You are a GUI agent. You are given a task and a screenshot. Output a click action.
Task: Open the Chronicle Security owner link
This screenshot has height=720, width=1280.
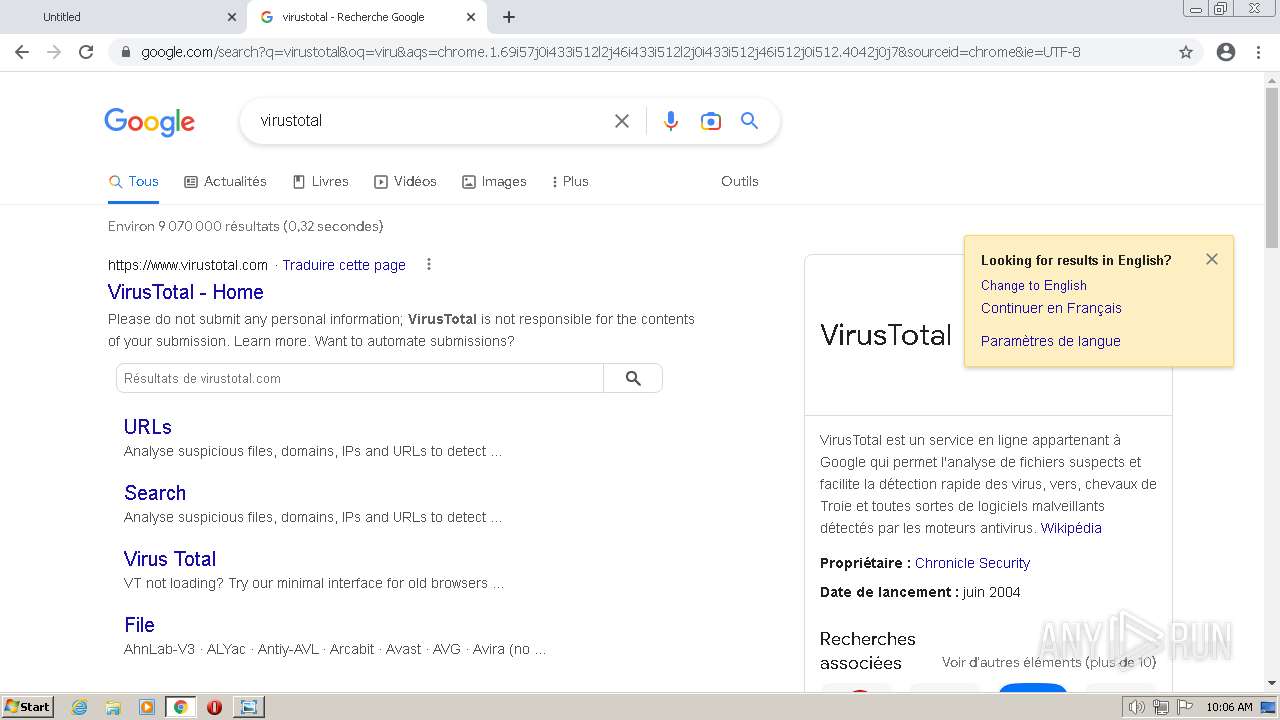click(x=972, y=563)
